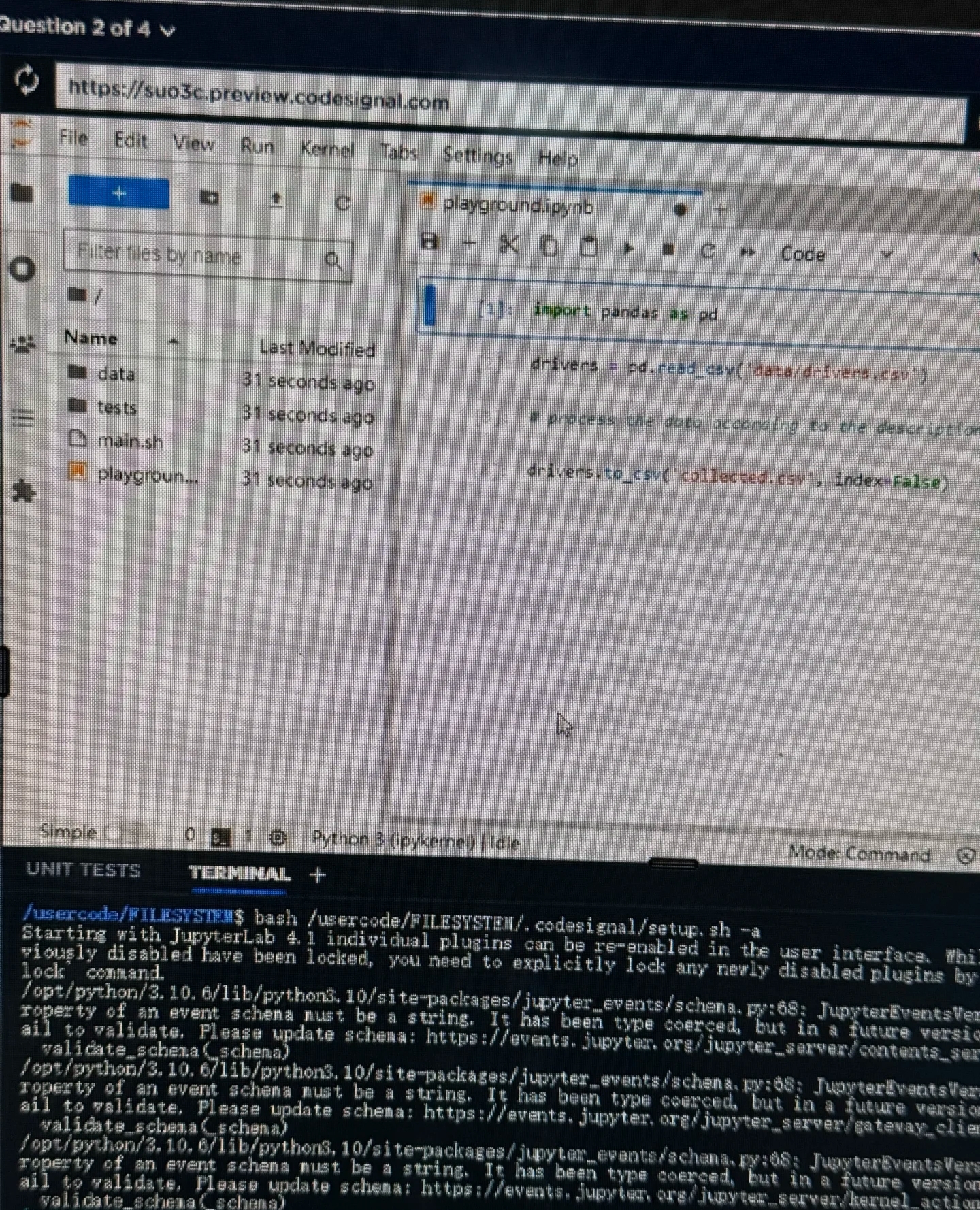Viewport: 980px width, 1210px height.
Task: Insert a cell below with plus icon
Action: click(x=469, y=242)
